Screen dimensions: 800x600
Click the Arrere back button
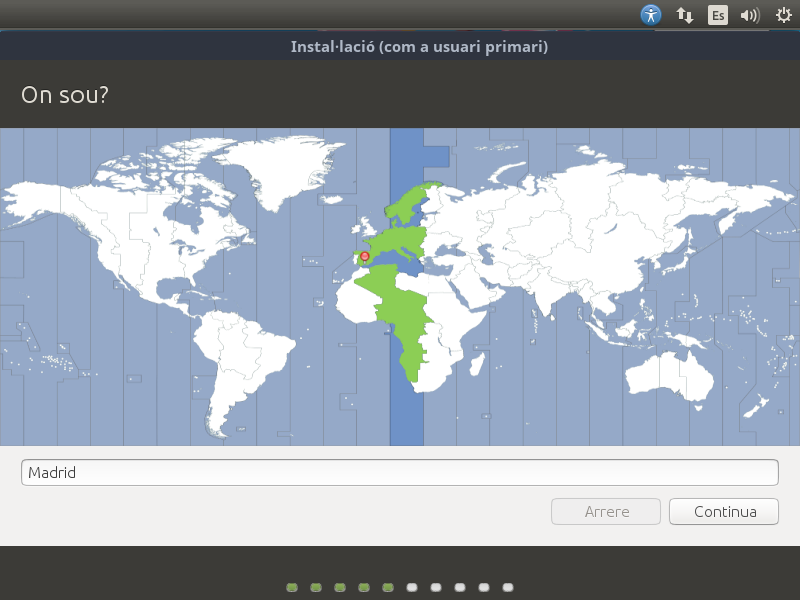(x=606, y=511)
